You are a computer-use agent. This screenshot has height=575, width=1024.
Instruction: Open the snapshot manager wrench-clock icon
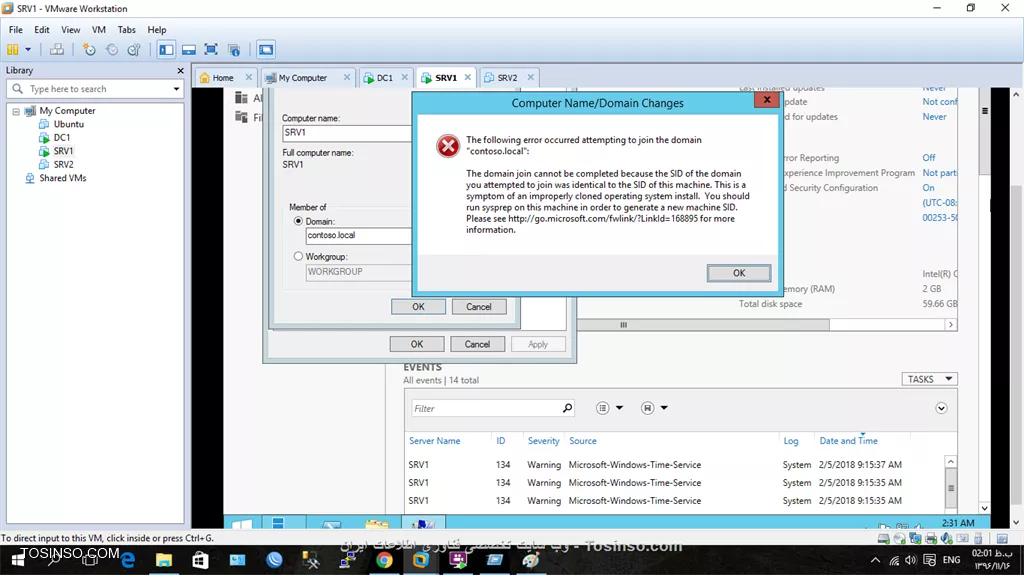134,50
